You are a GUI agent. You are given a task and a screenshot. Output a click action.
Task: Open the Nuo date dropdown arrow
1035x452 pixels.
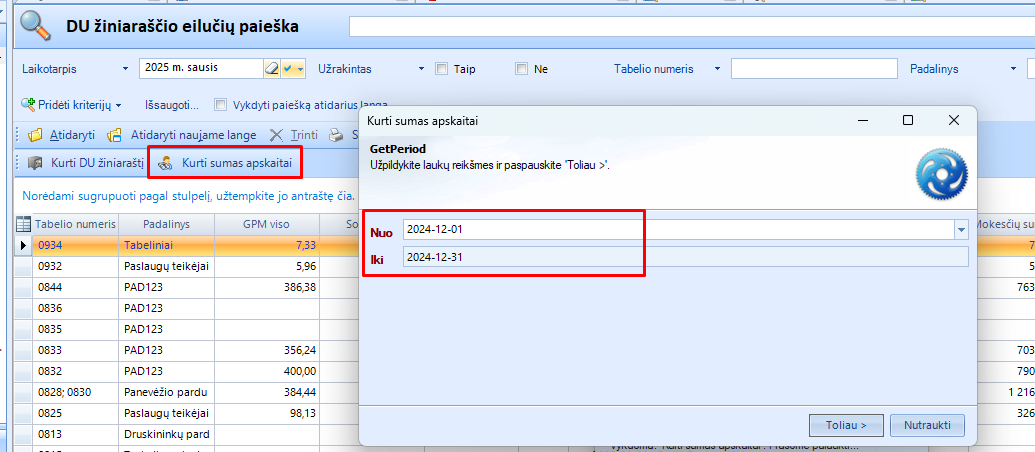961,230
